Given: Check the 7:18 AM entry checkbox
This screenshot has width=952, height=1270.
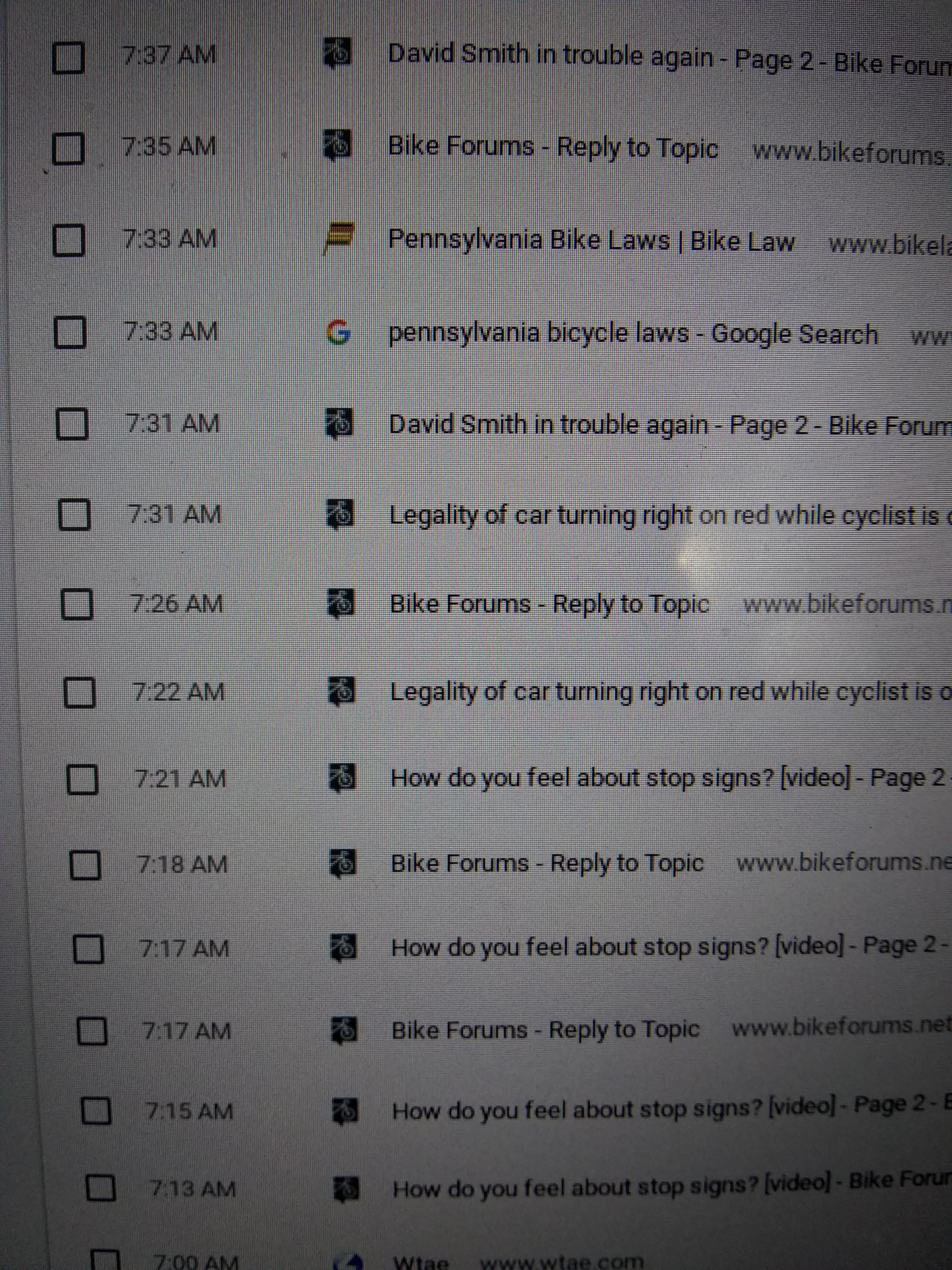Looking at the screenshot, I should click(x=85, y=865).
